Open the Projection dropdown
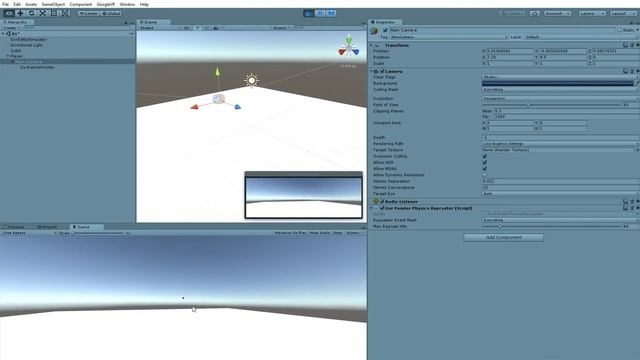Image resolution: width=640 pixels, height=360 pixels. click(x=560, y=98)
